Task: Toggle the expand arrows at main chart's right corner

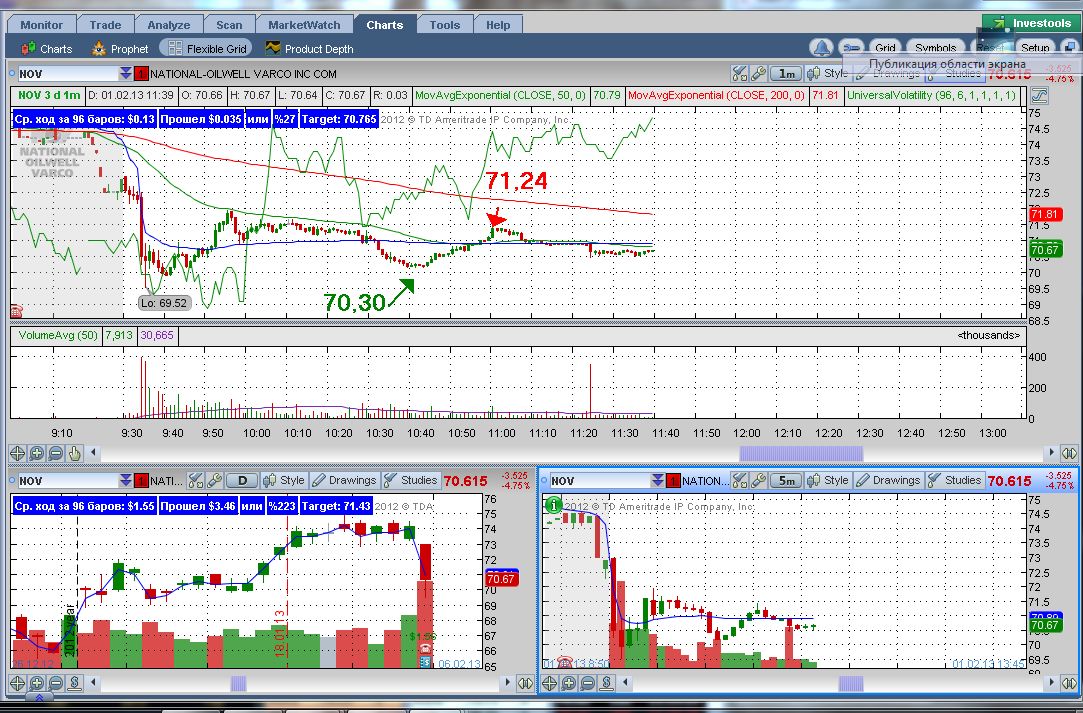Action: click(1068, 454)
